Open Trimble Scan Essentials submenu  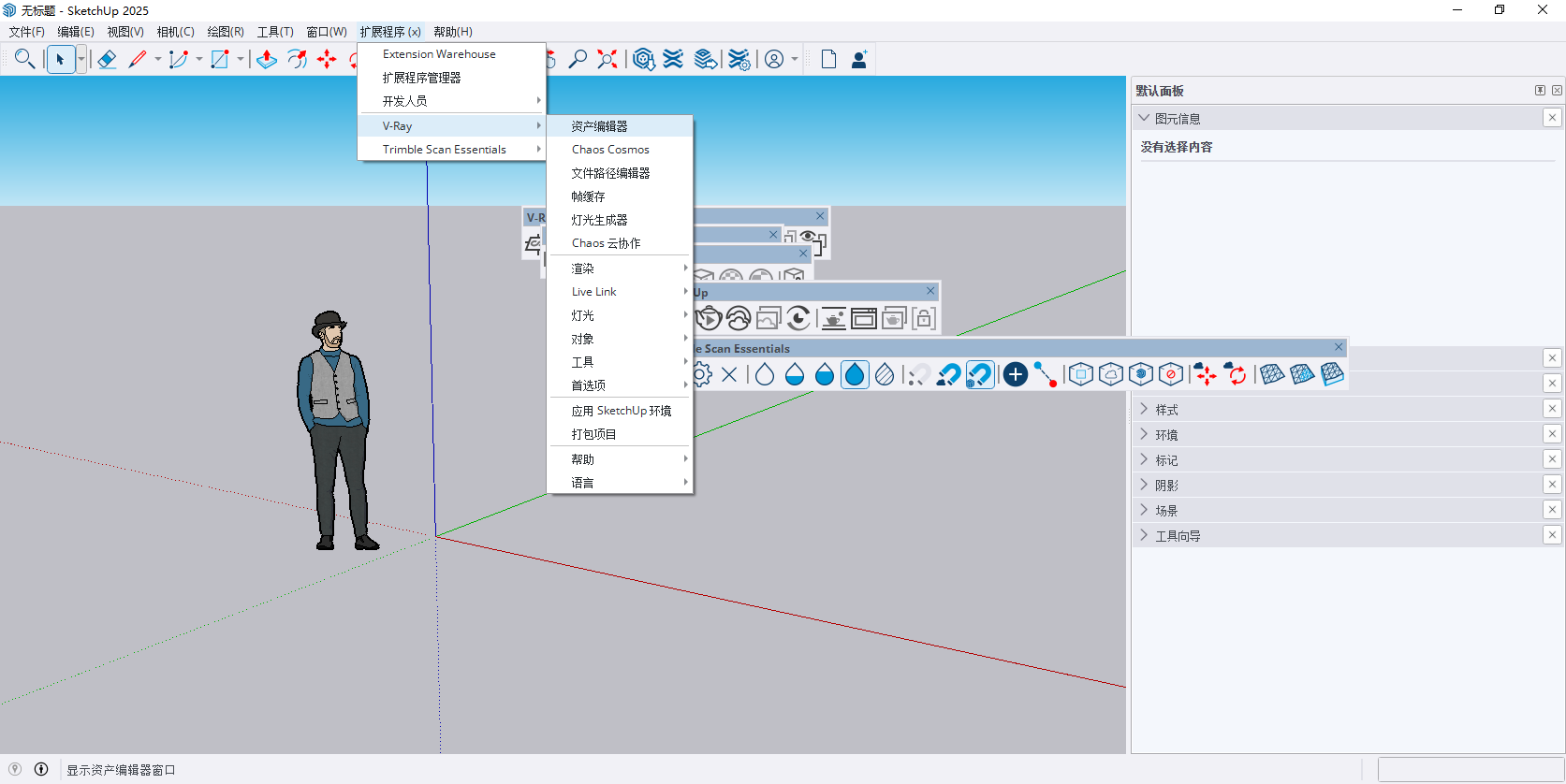point(451,149)
